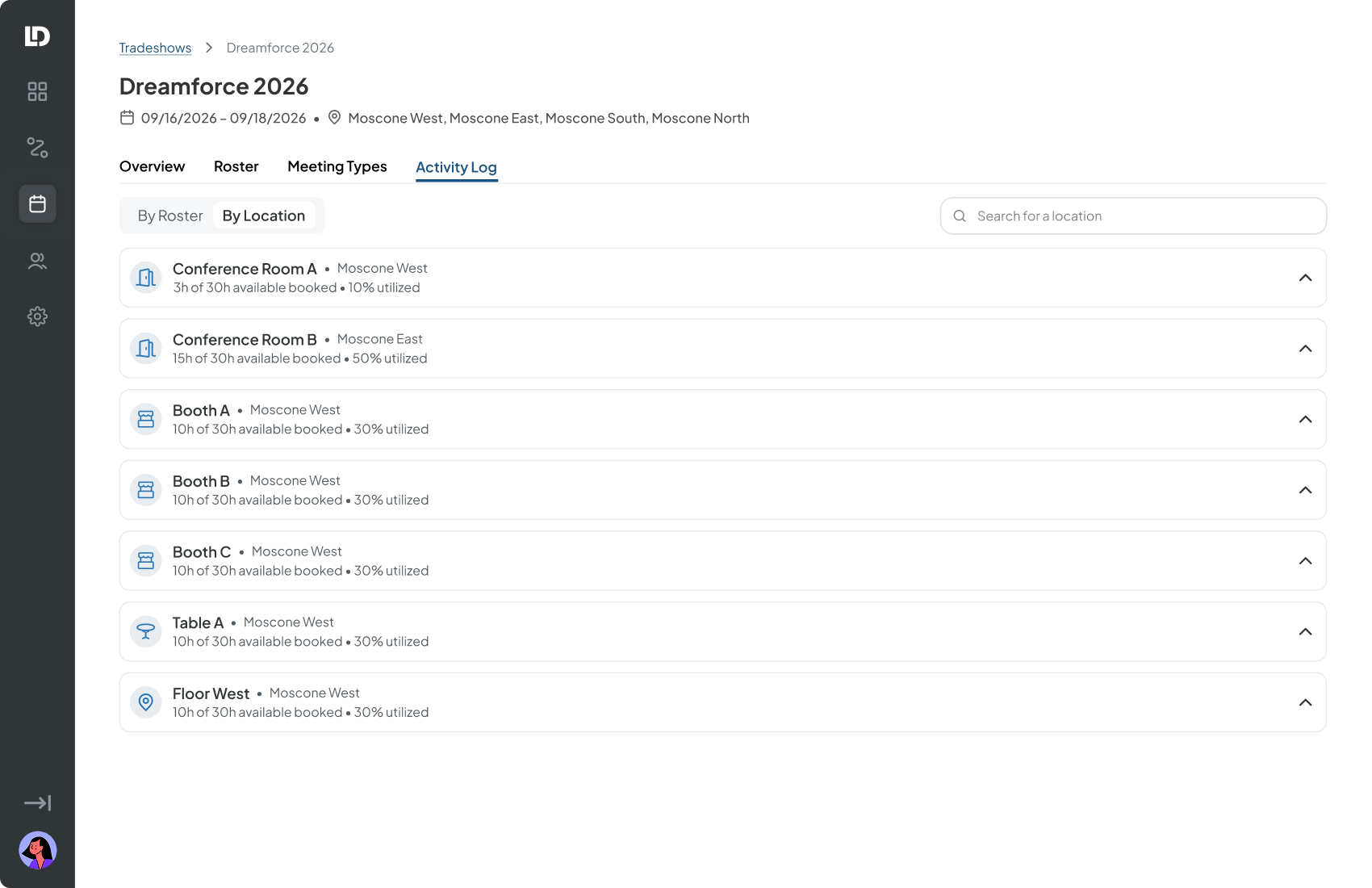
Task: Select the By Location view
Action: click(x=264, y=216)
